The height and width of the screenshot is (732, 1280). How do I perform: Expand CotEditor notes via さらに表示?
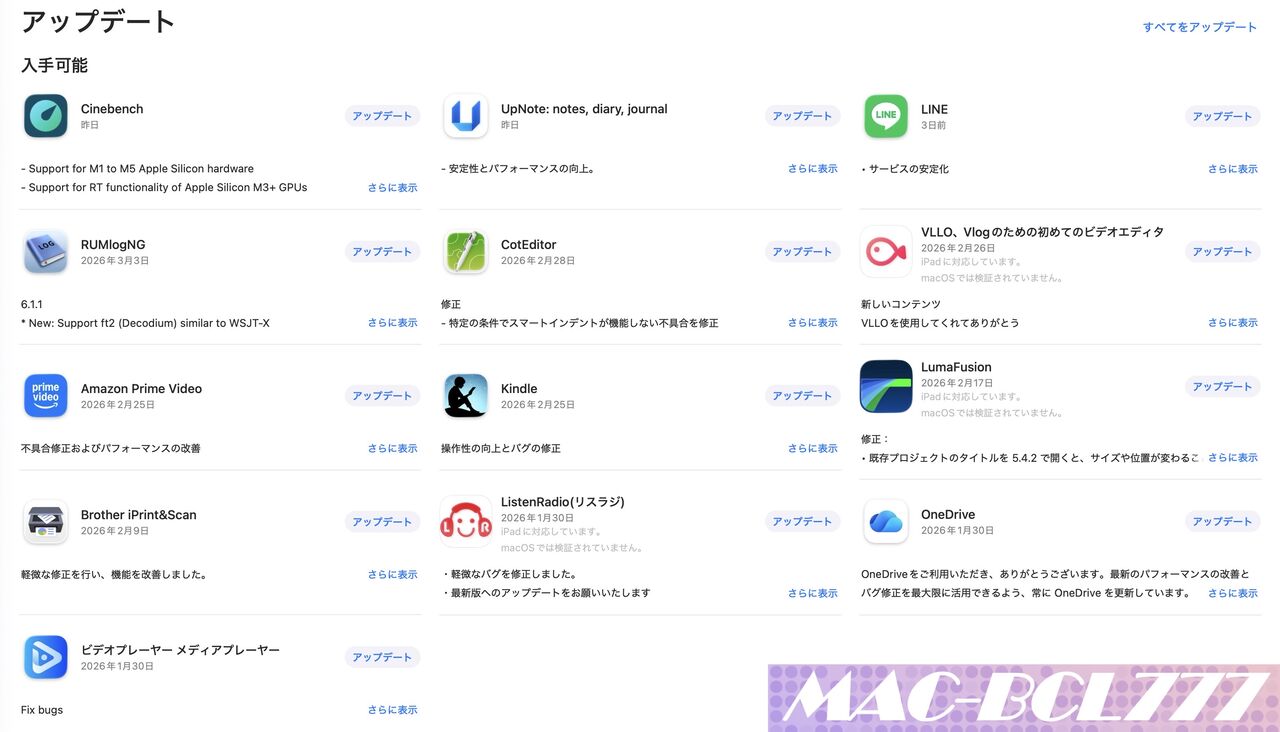click(812, 323)
